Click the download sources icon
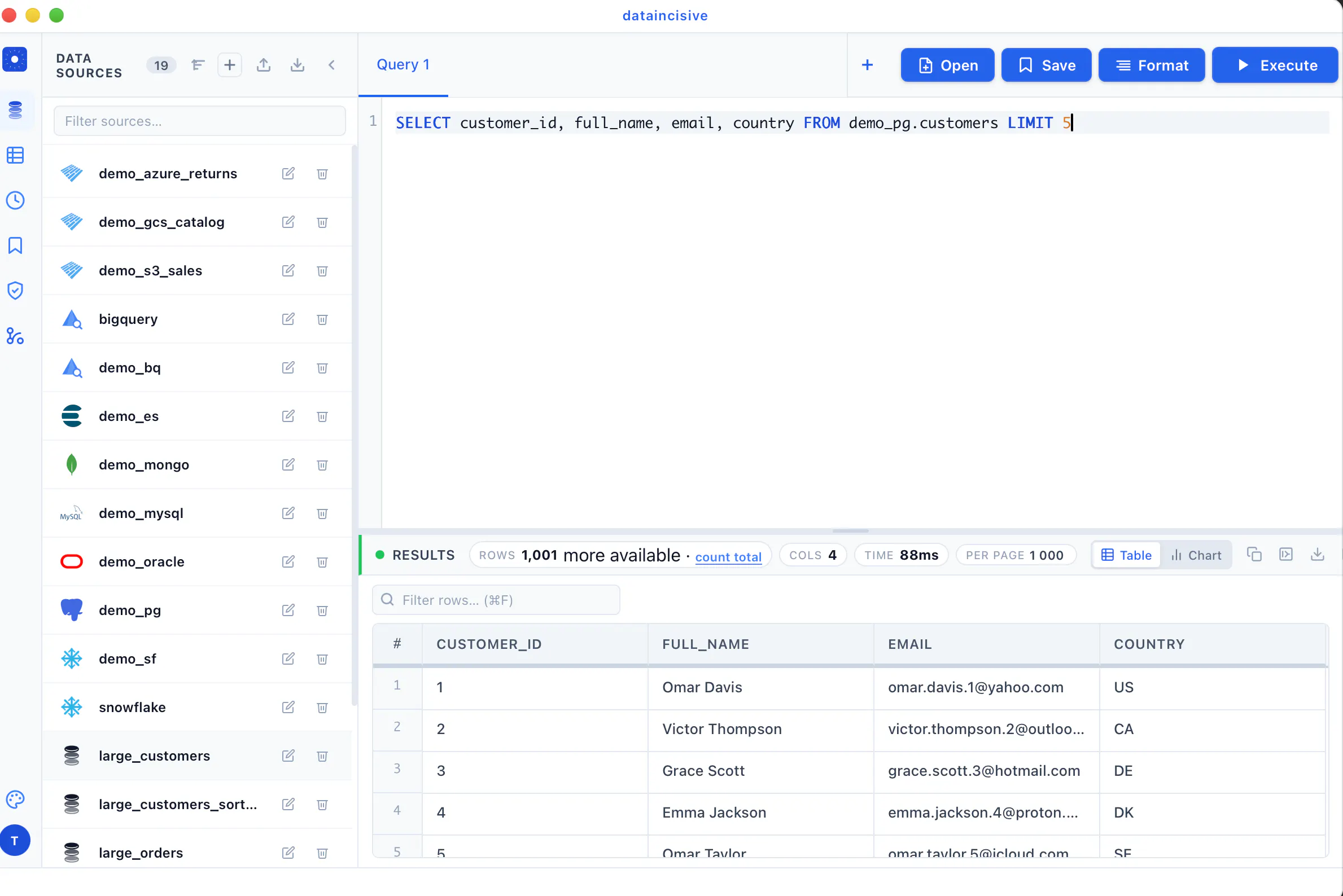This screenshot has height=896, width=1343. coord(298,65)
